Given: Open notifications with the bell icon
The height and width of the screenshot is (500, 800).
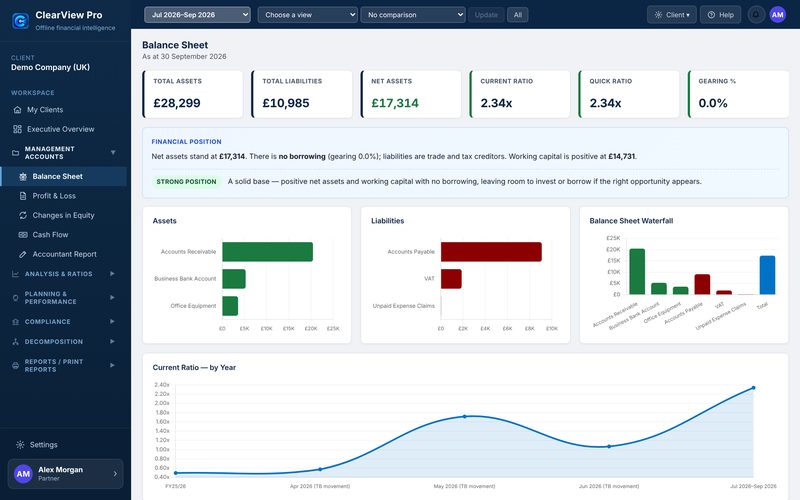Looking at the screenshot, I should pyautogui.click(x=756, y=15).
